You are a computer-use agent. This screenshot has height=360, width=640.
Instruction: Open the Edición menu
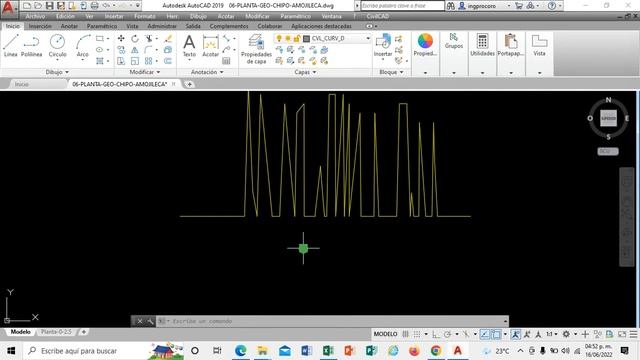click(65, 16)
